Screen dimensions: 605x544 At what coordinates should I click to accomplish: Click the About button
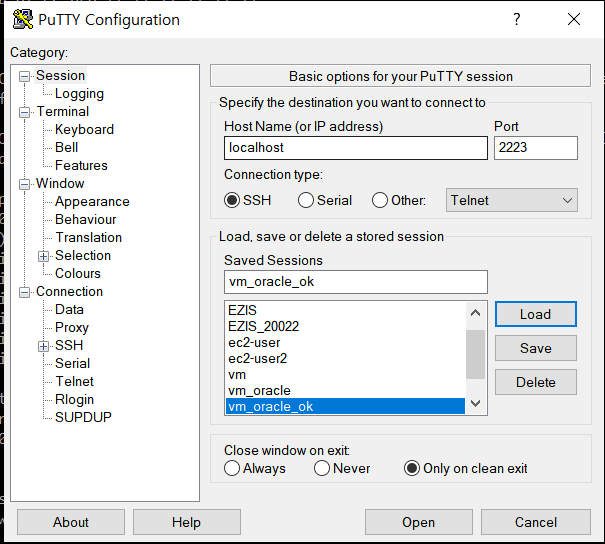coord(71,522)
